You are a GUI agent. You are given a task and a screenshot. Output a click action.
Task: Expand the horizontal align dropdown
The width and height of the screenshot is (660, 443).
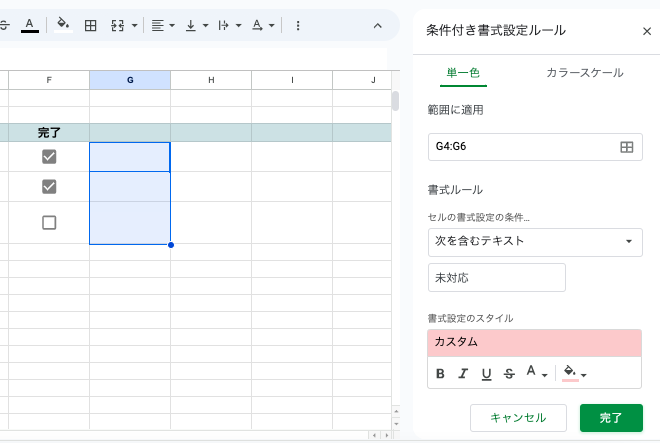click(x=172, y=26)
